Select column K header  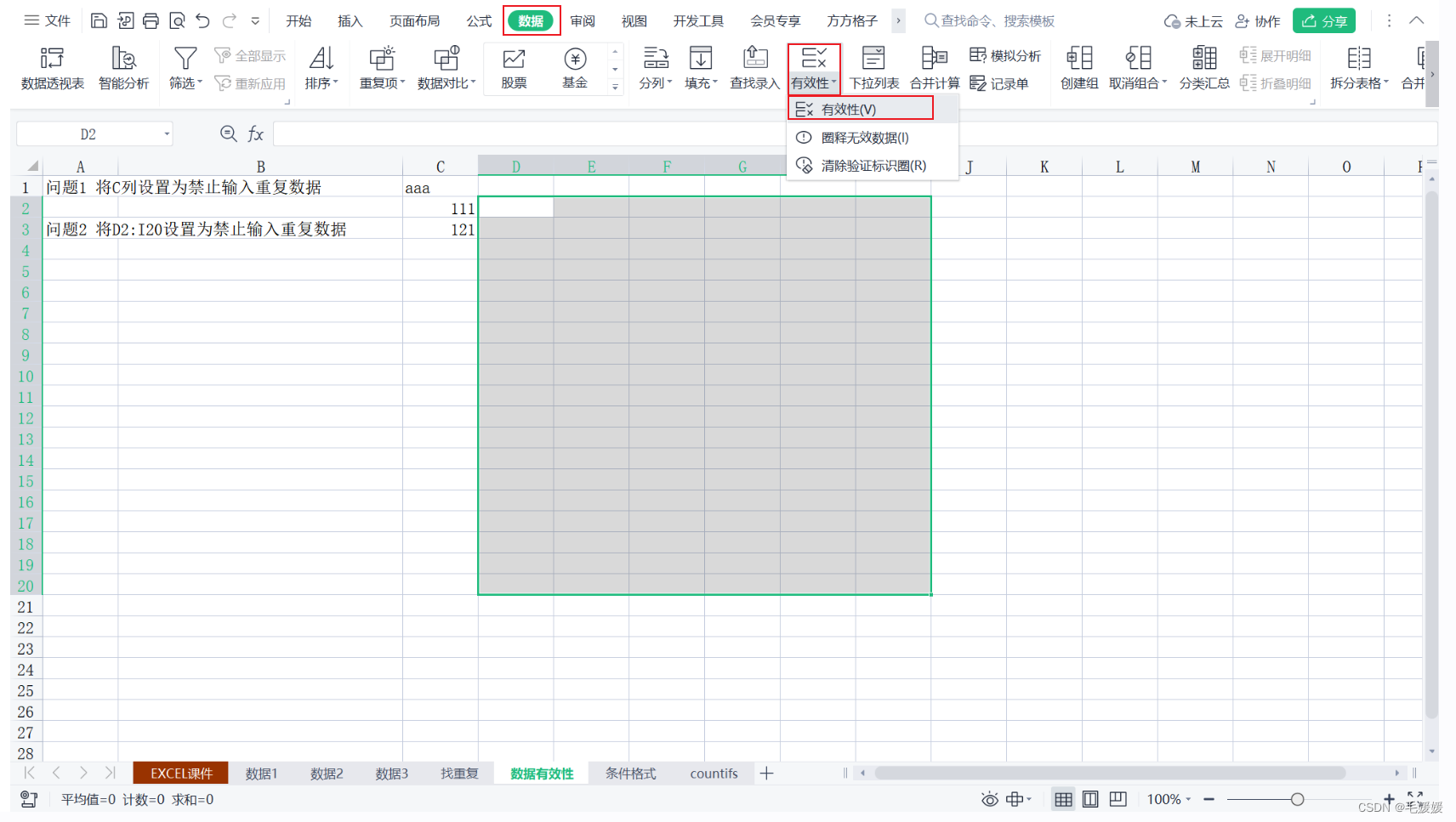click(1044, 166)
